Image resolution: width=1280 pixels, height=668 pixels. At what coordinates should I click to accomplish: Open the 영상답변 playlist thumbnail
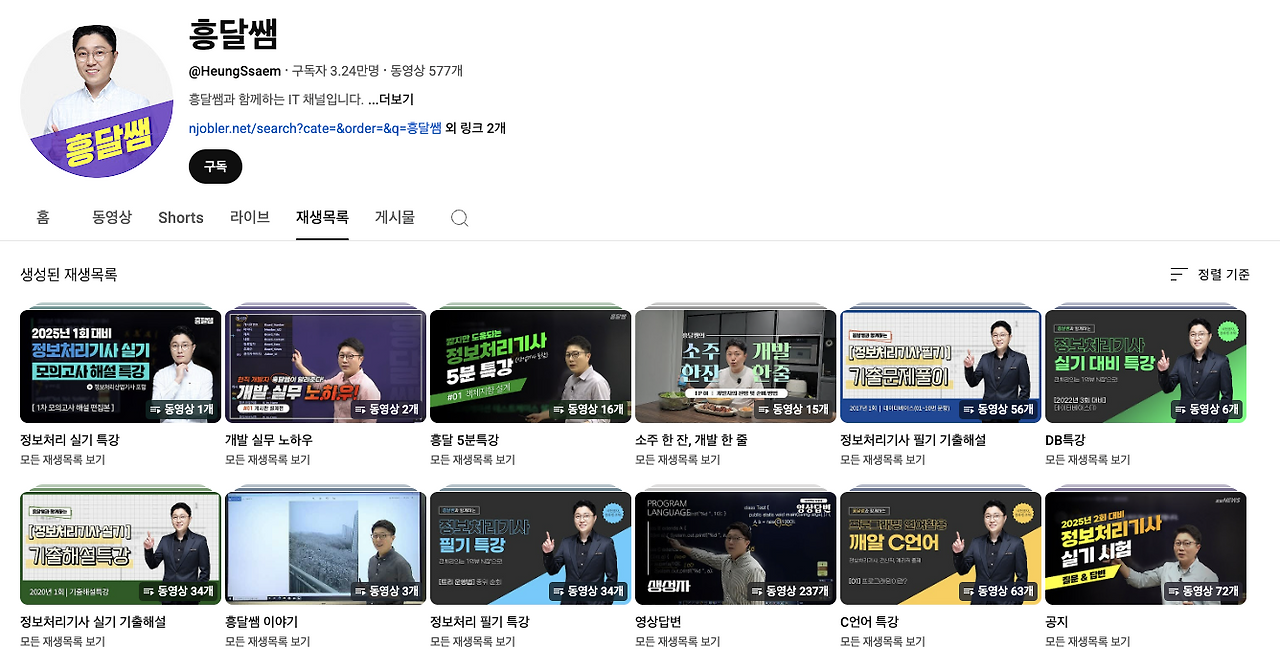click(x=736, y=548)
